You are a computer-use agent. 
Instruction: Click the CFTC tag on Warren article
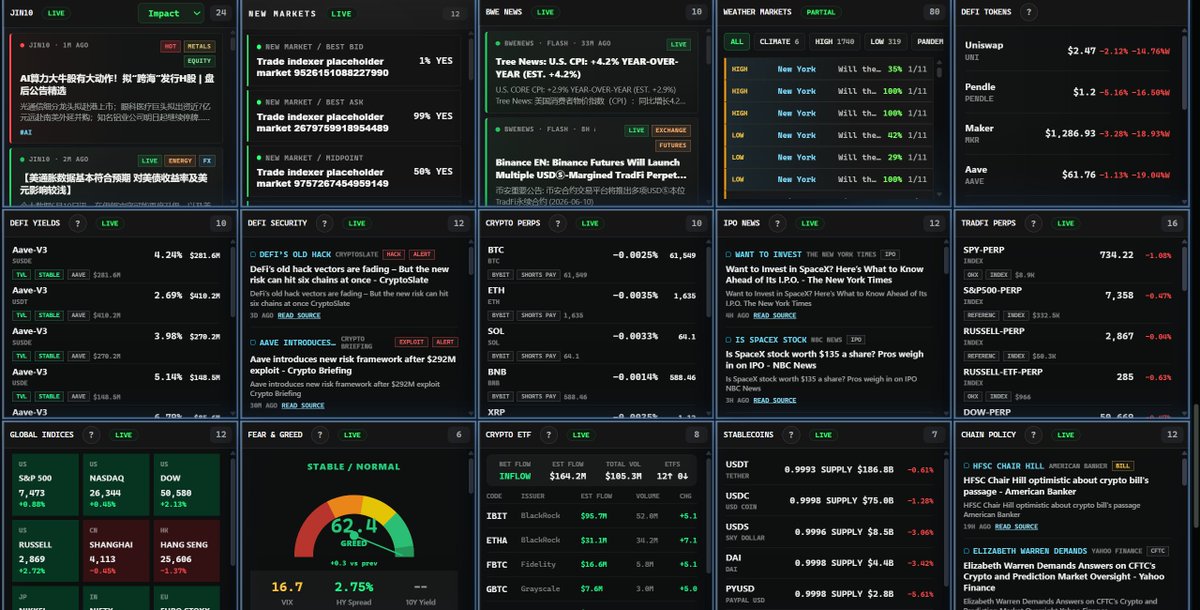(x=1155, y=551)
